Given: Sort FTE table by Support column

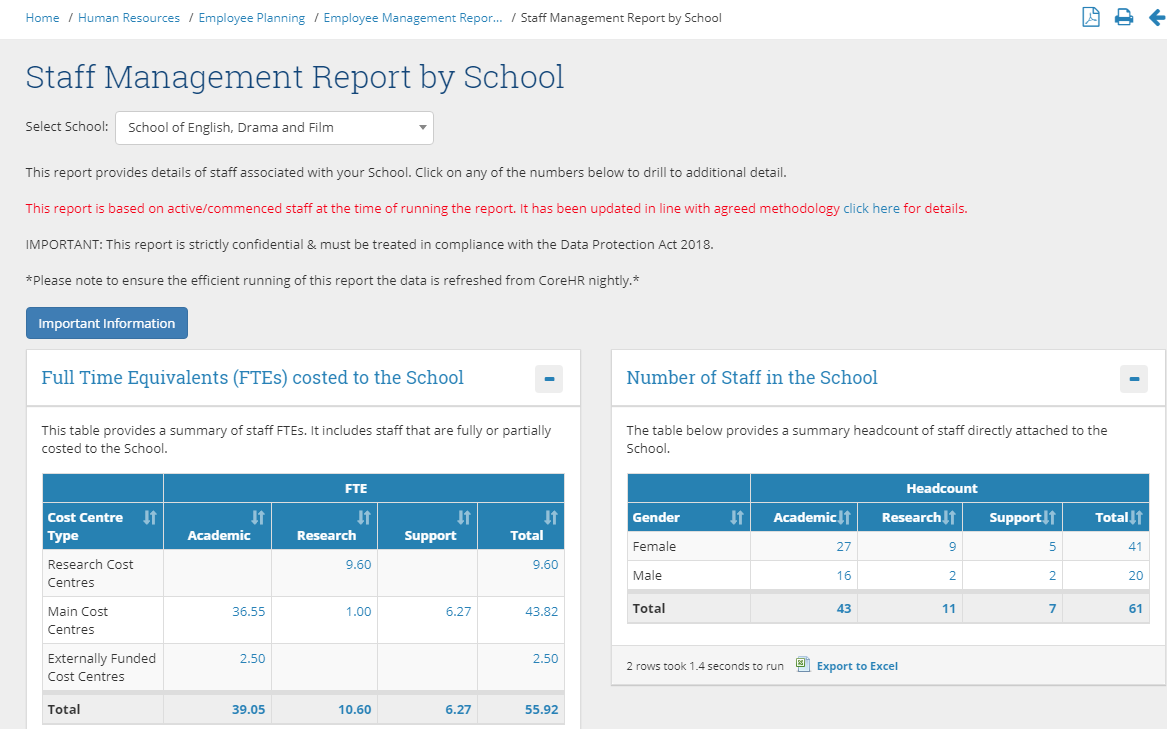Looking at the screenshot, I should pyautogui.click(x=464, y=517).
